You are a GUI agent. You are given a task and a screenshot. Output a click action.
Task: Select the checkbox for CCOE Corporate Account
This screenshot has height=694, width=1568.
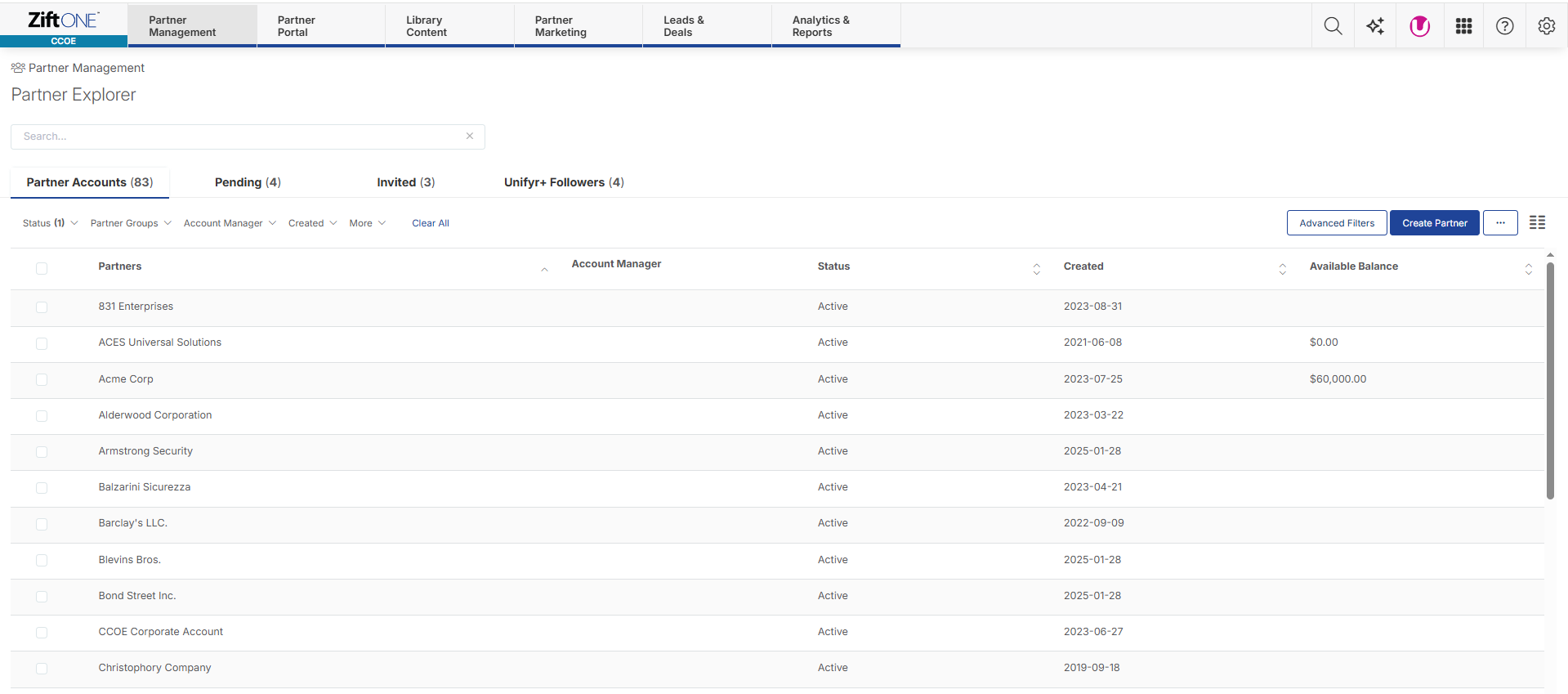(42, 633)
